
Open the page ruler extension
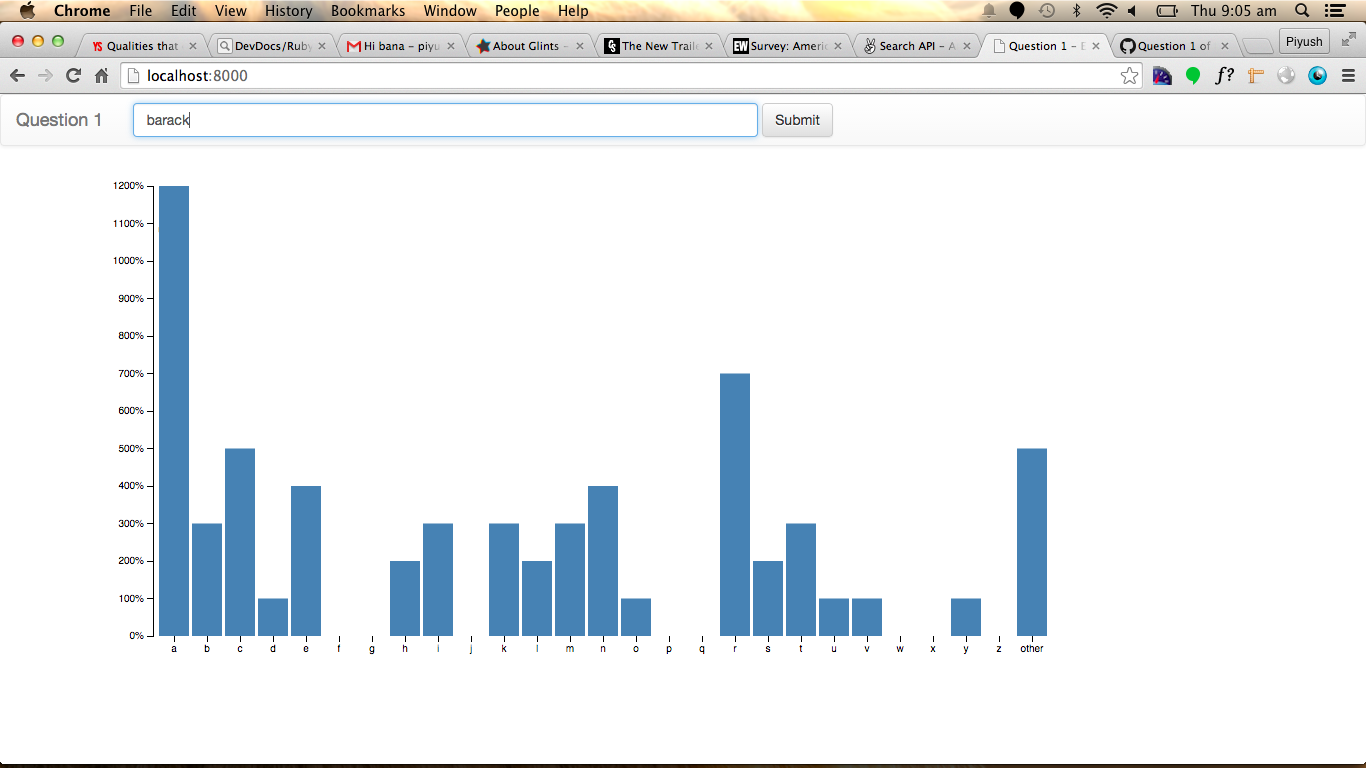click(1256, 76)
